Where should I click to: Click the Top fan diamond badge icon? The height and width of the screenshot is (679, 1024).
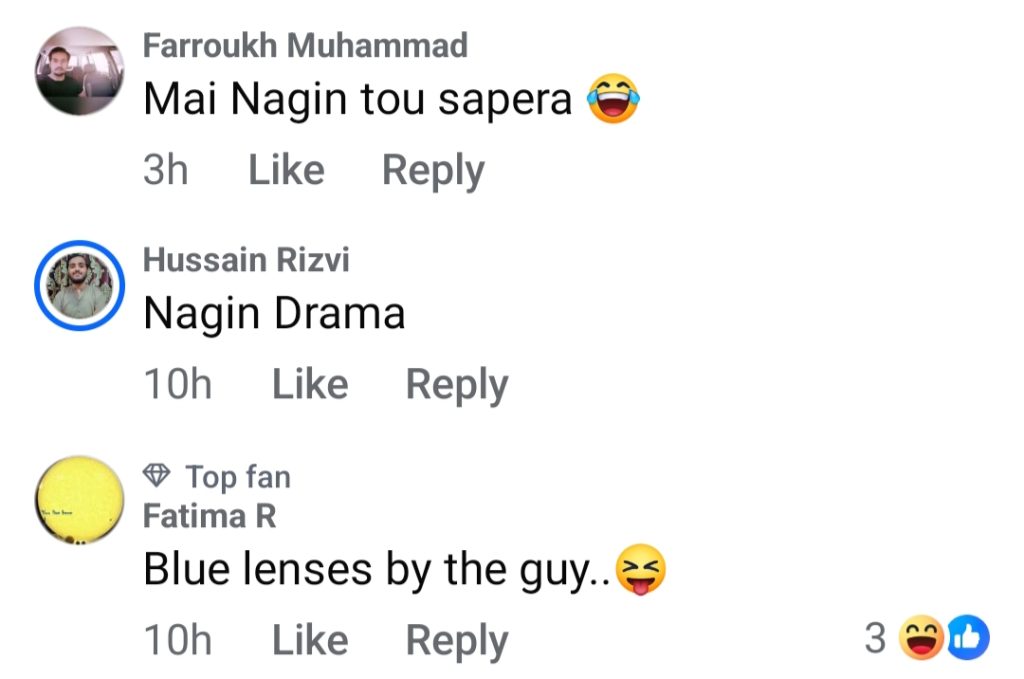pos(158,476)
